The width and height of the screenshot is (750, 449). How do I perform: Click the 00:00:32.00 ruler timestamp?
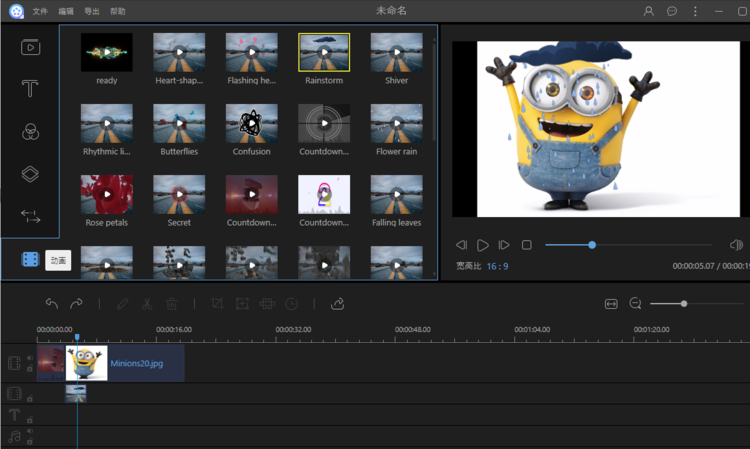pyautogui.click(x=293, y=329)
